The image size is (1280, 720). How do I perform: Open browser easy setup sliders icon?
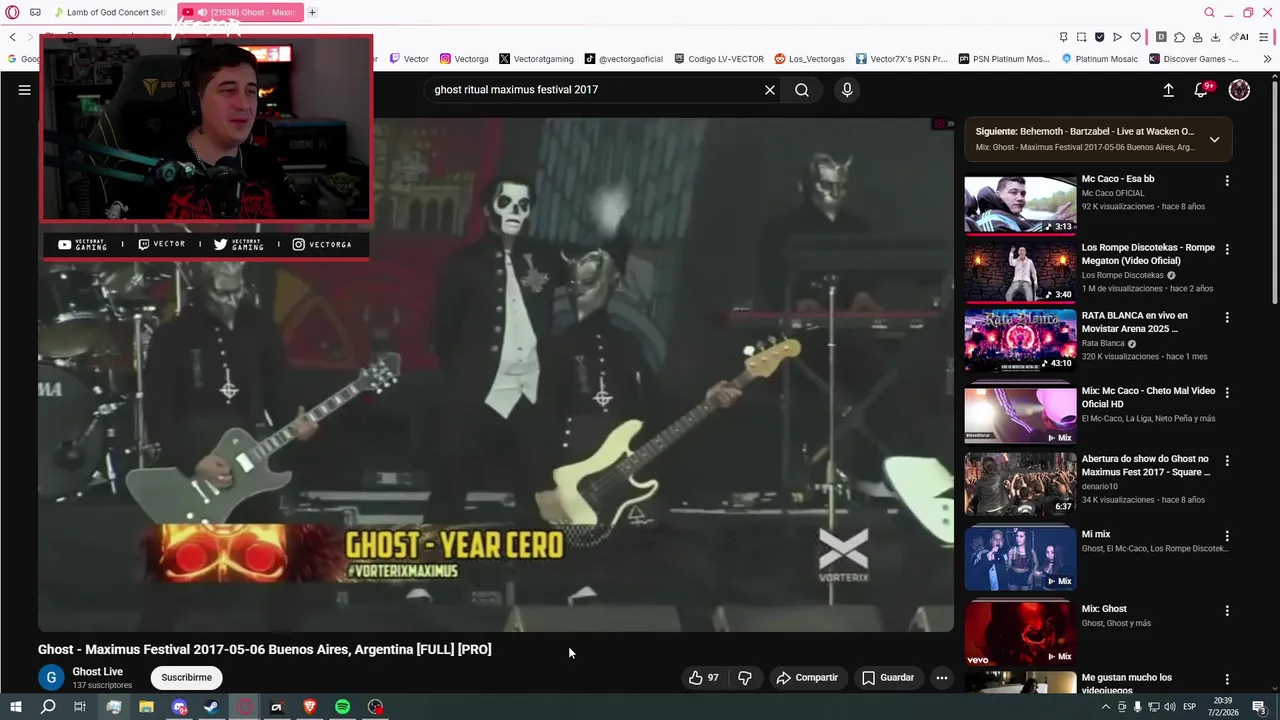click(x=1264, y=37)
